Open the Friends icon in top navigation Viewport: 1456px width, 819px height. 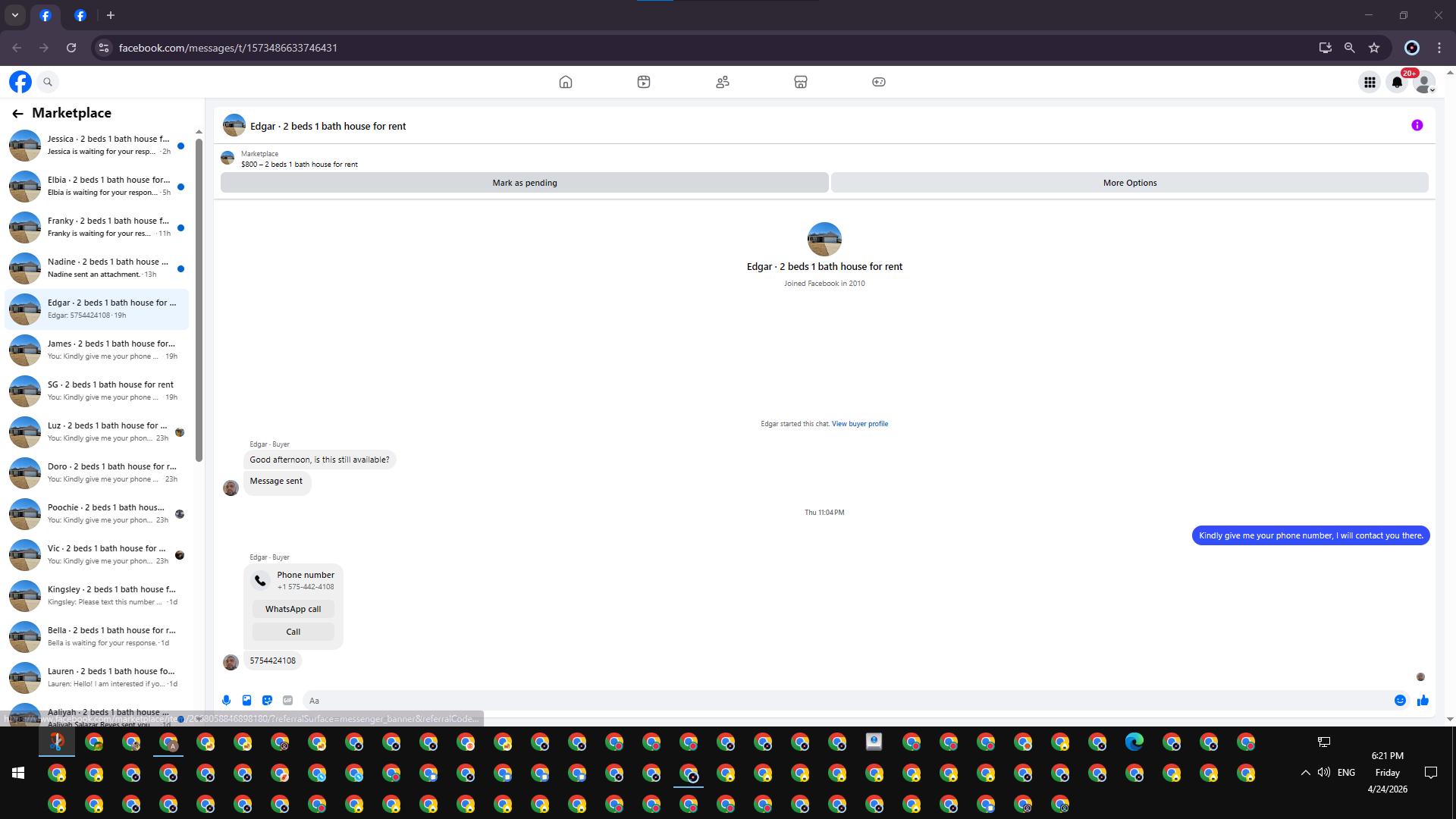click(723, 82)
